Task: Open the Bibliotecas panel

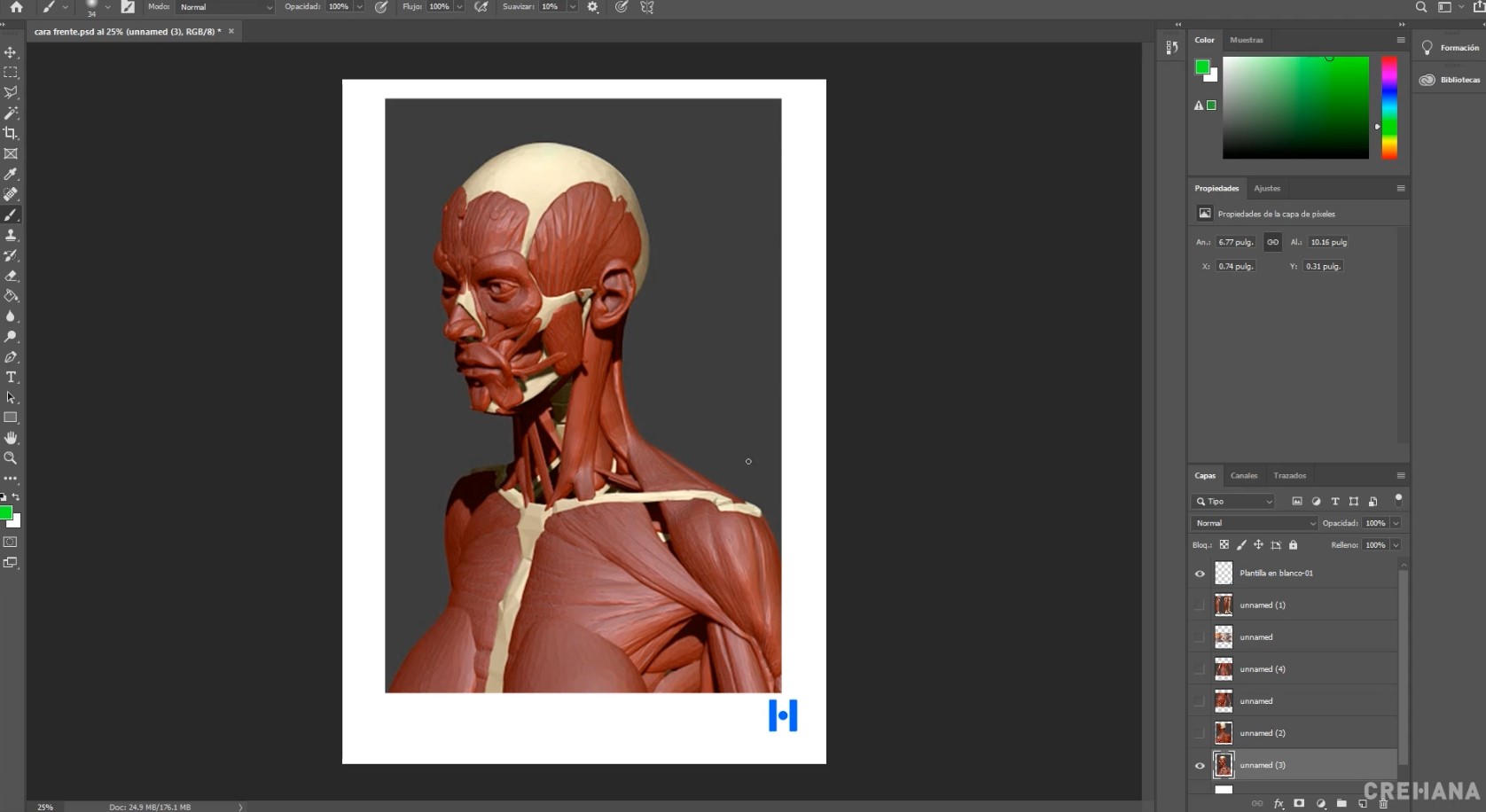Action: 1451,80
